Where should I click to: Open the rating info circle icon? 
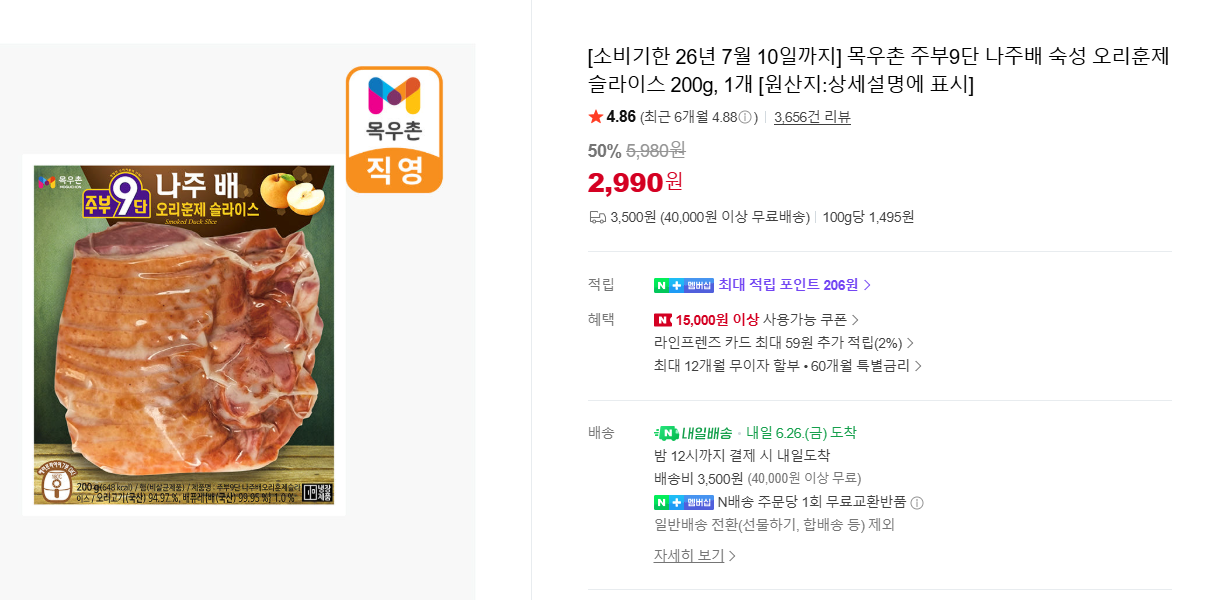pos(744,117)
